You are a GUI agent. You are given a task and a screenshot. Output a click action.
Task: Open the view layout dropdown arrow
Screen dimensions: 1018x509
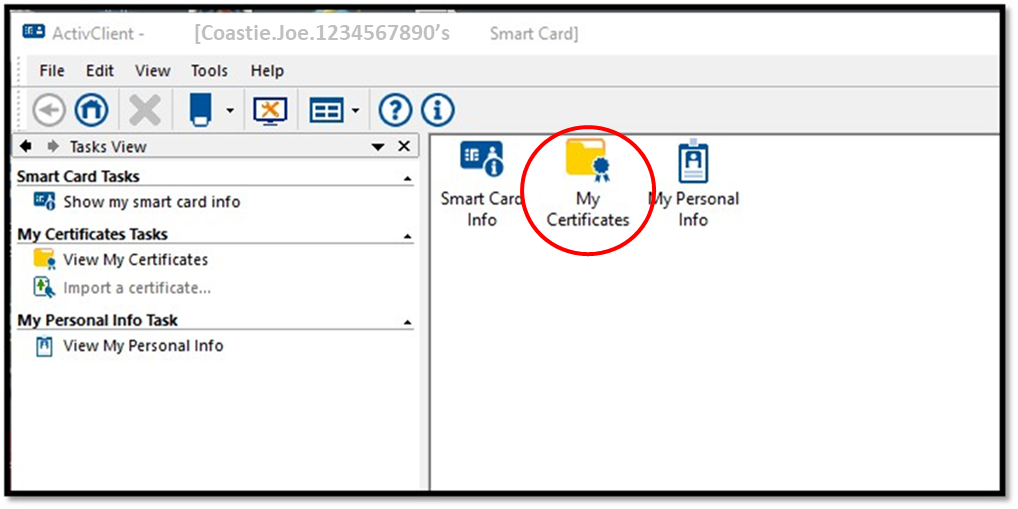pyautogui.click(x=354, y=111)
